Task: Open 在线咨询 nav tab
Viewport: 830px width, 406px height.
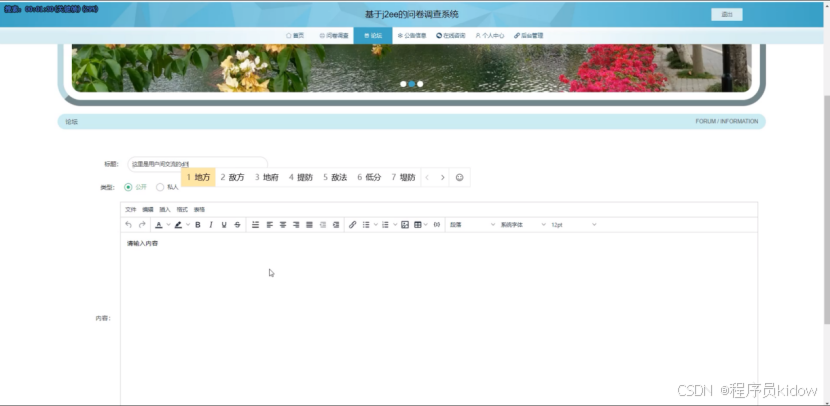Action: [x=450, y=35]
